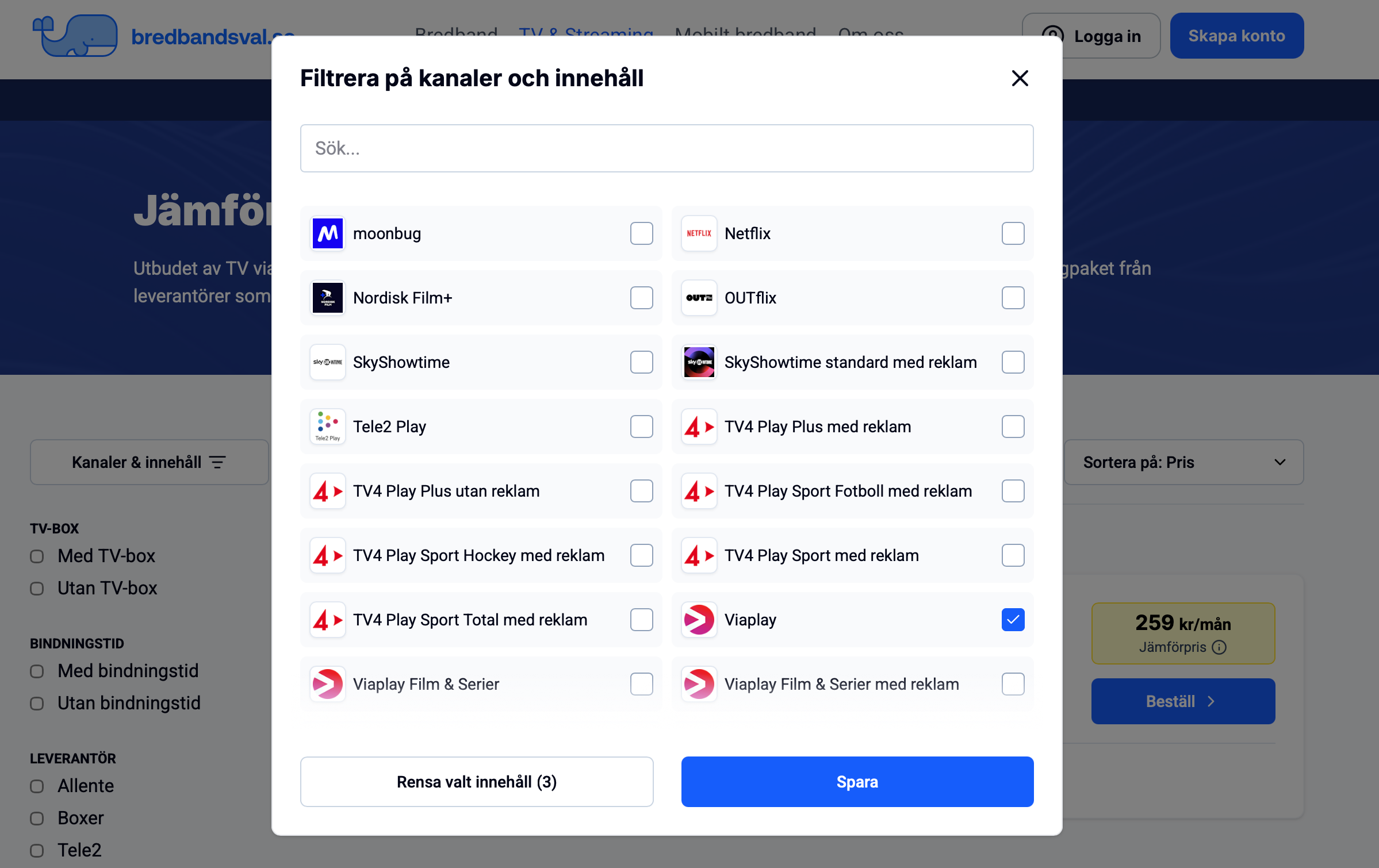This screenshot has height=868, width=1379.
Task: Click the Nordisk Film+ logo icon
Action: click(328, 298)
